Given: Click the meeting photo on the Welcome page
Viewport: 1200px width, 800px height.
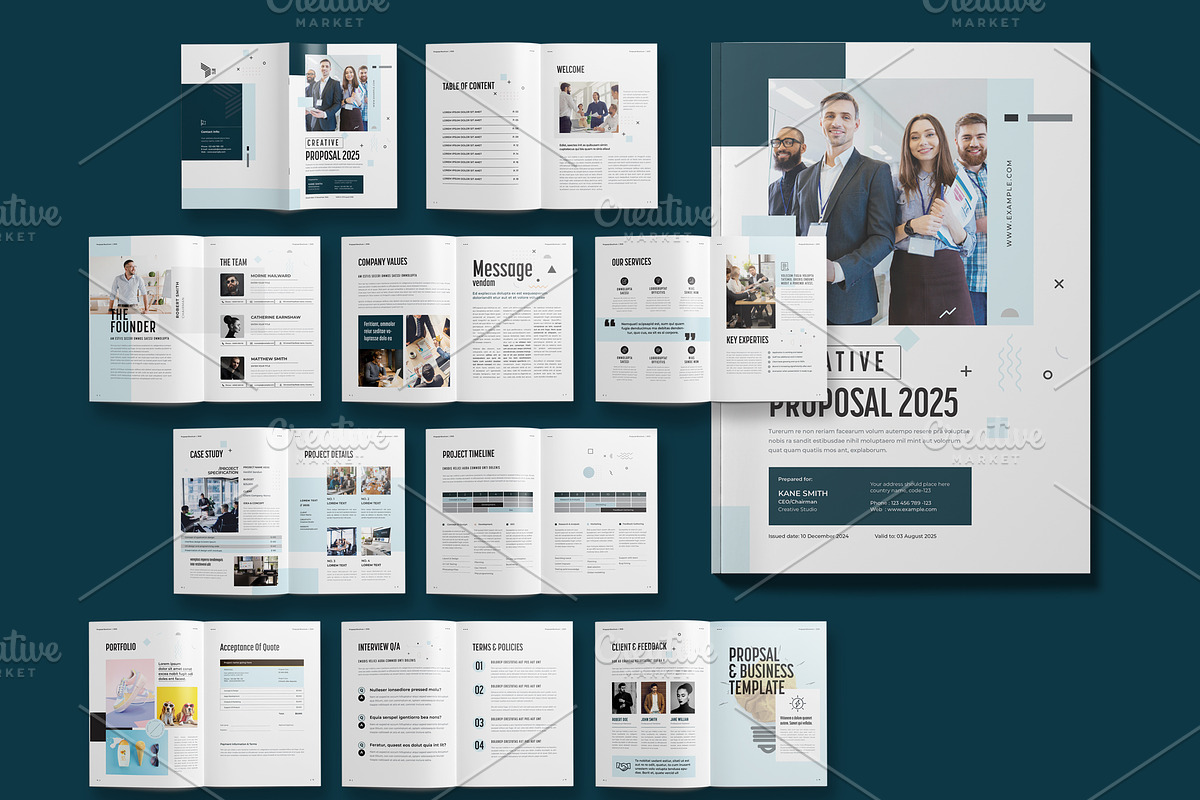Looking at the screenshot, I should [x=588, y=107].
